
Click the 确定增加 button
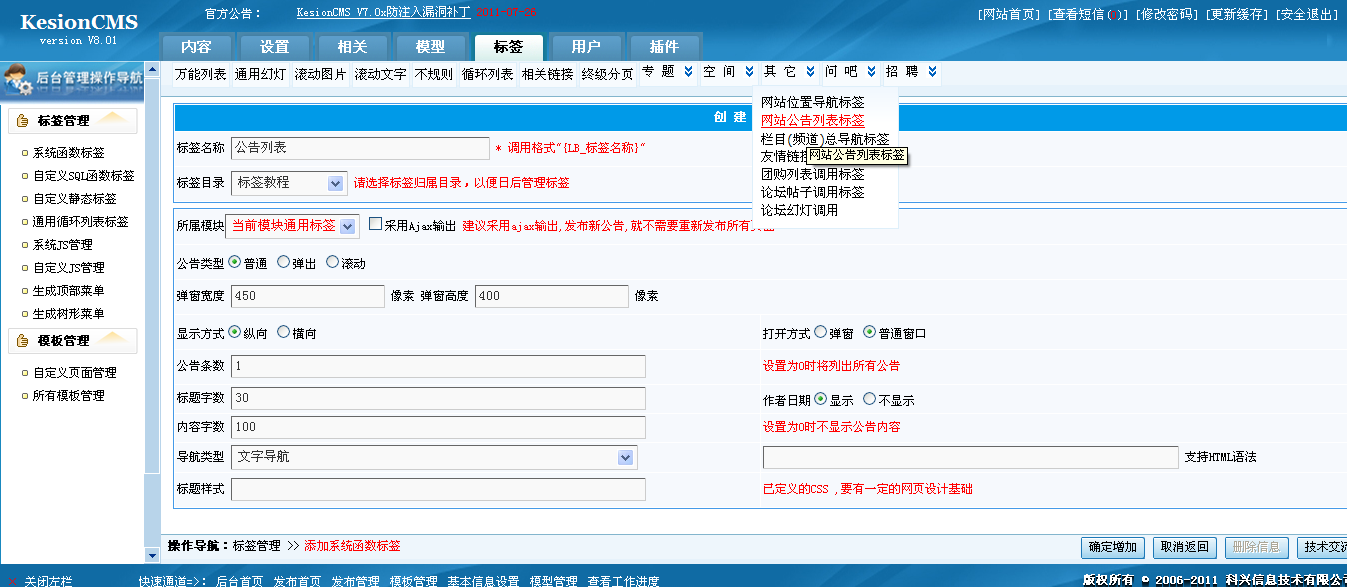click(1111, 548)
